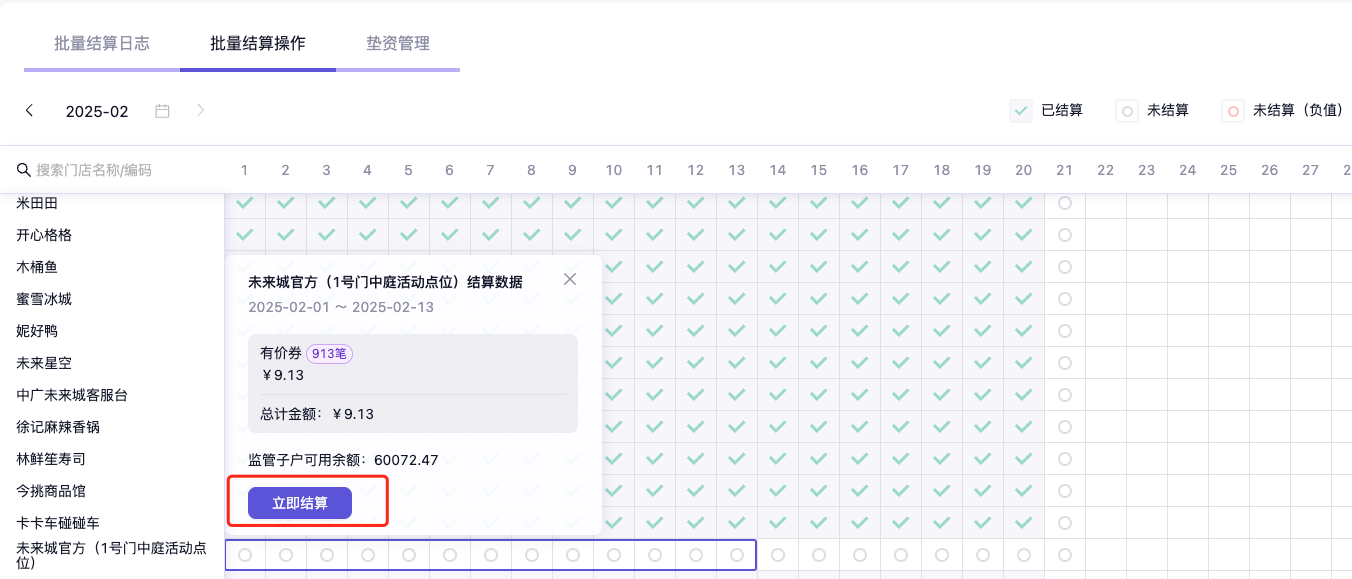Open the calendar date picker icon
This screenshot has width=1352, height=579.
pos(162,111)
